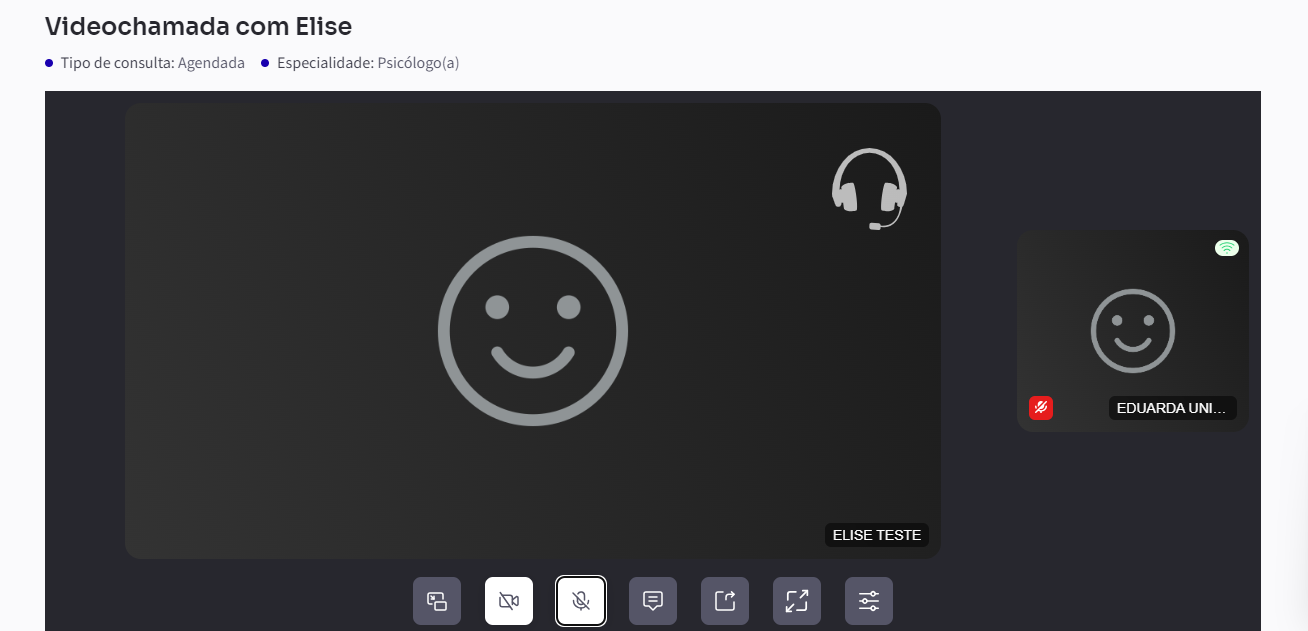Open the chat panel
Image resolution: width=1308 pixels, height=631 pixels.
pos(653,601)
